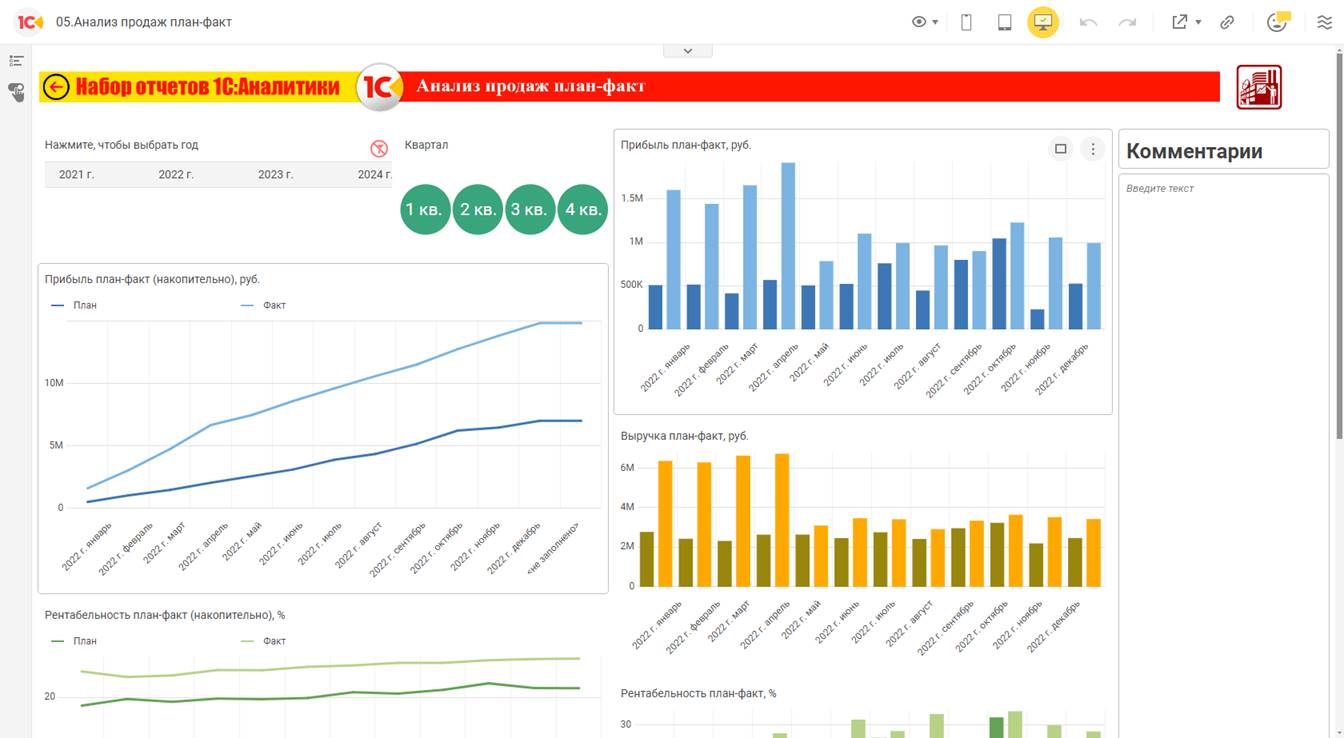Click the 1C logo in the title bar
Screen dimensions: 1344x738
coord(30,22)
